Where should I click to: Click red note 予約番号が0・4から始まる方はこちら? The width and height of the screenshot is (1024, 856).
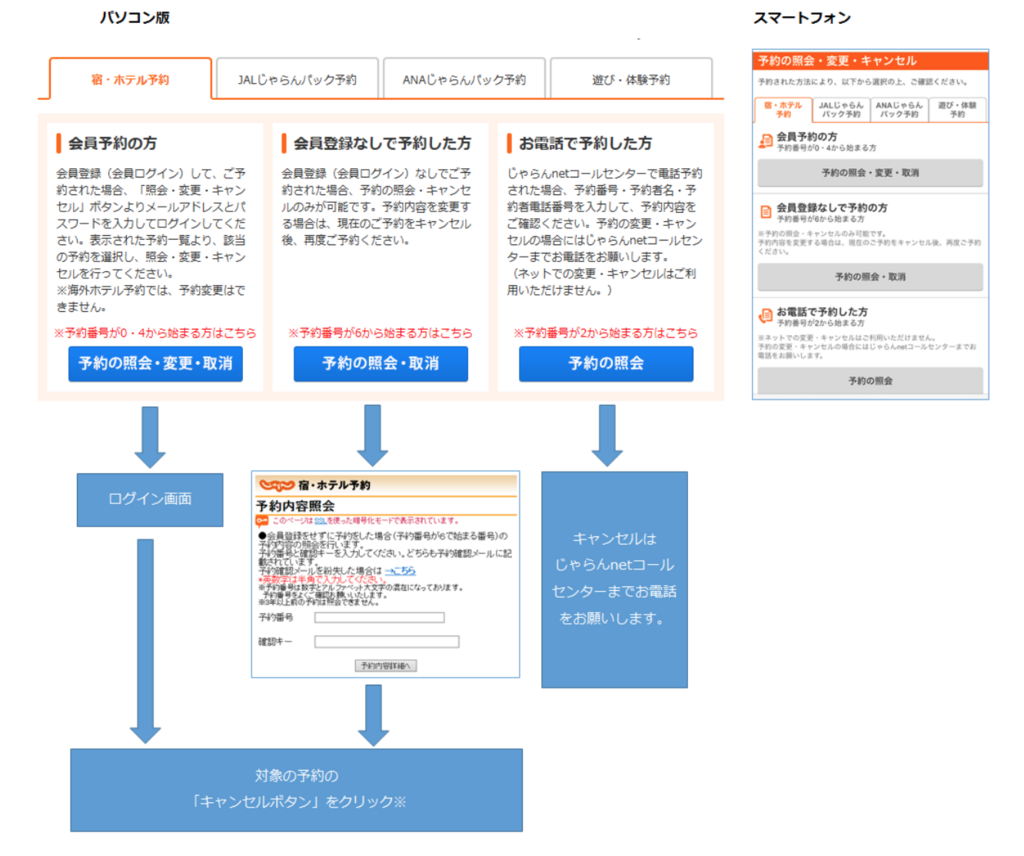pyautogui.click(x=155, y=332)
